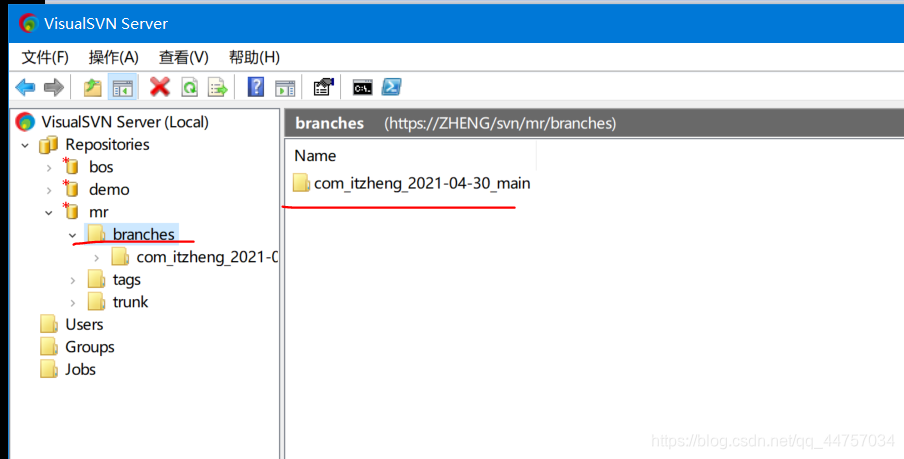Expand the com_itzheng_2021 tree folder chevron
Screen dimensions: 904x459
coord(97,258)
